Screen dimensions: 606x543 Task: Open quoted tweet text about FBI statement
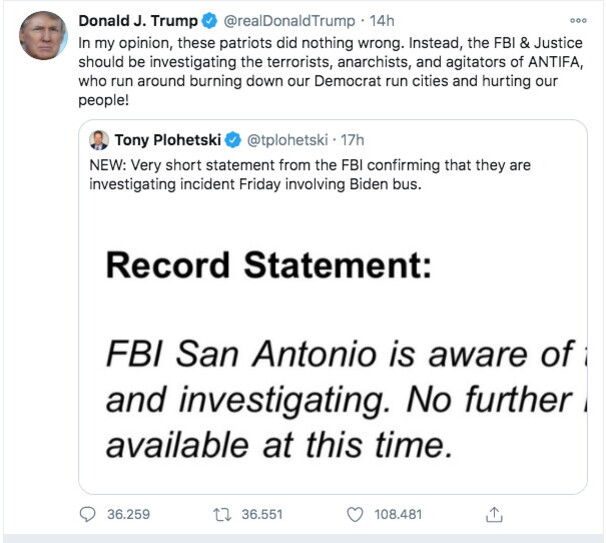[x=300, y=174]
